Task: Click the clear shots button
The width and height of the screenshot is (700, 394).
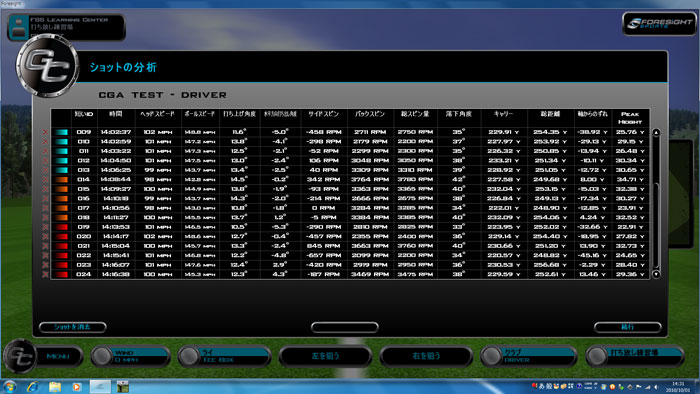Action: (72, 327)
